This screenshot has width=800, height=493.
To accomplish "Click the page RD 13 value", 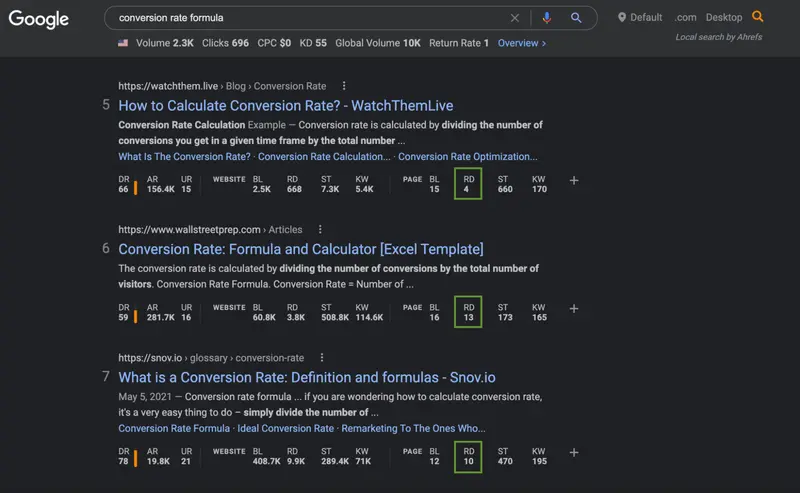I will [468, 317].
